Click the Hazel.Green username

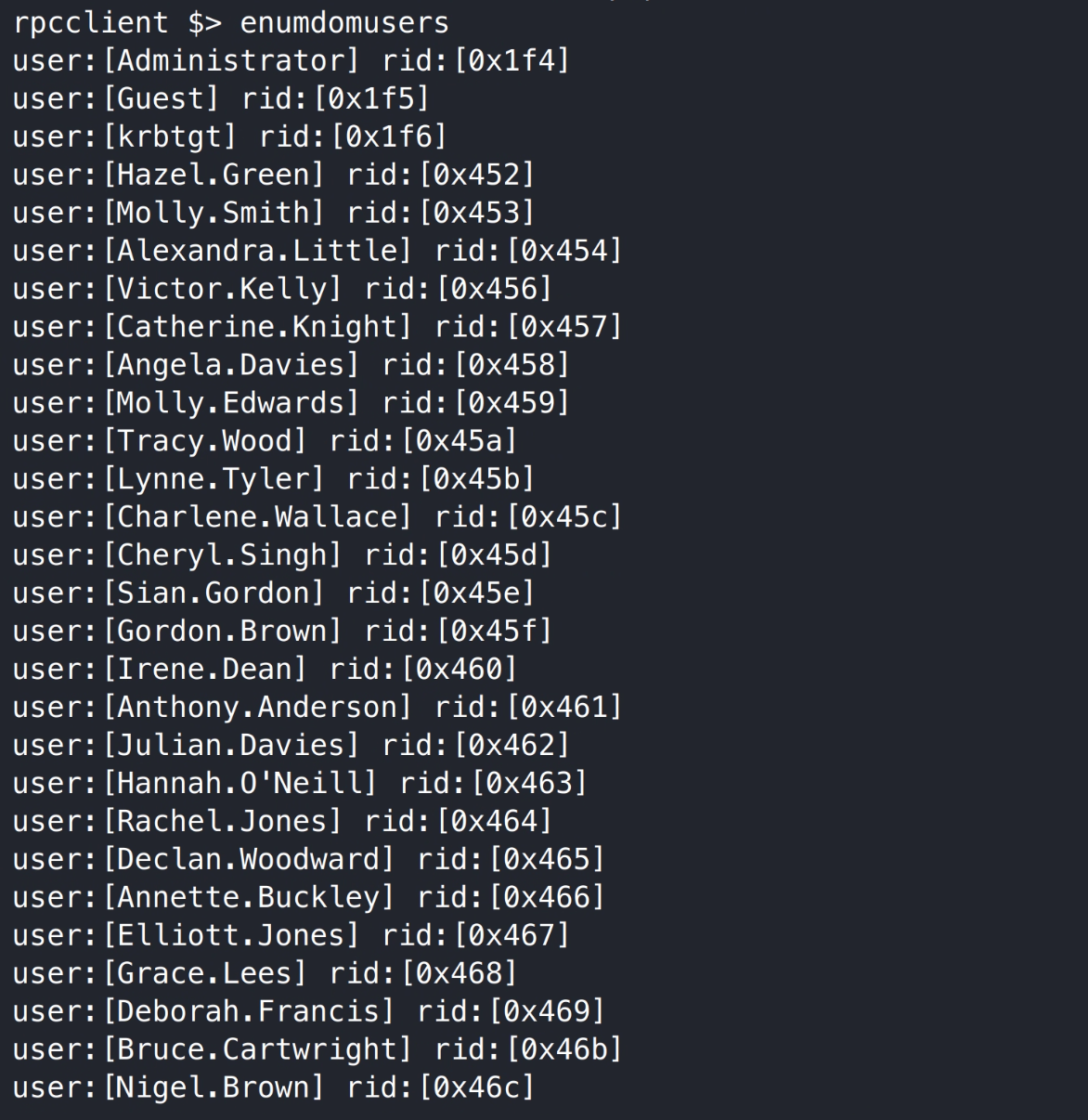214,175
